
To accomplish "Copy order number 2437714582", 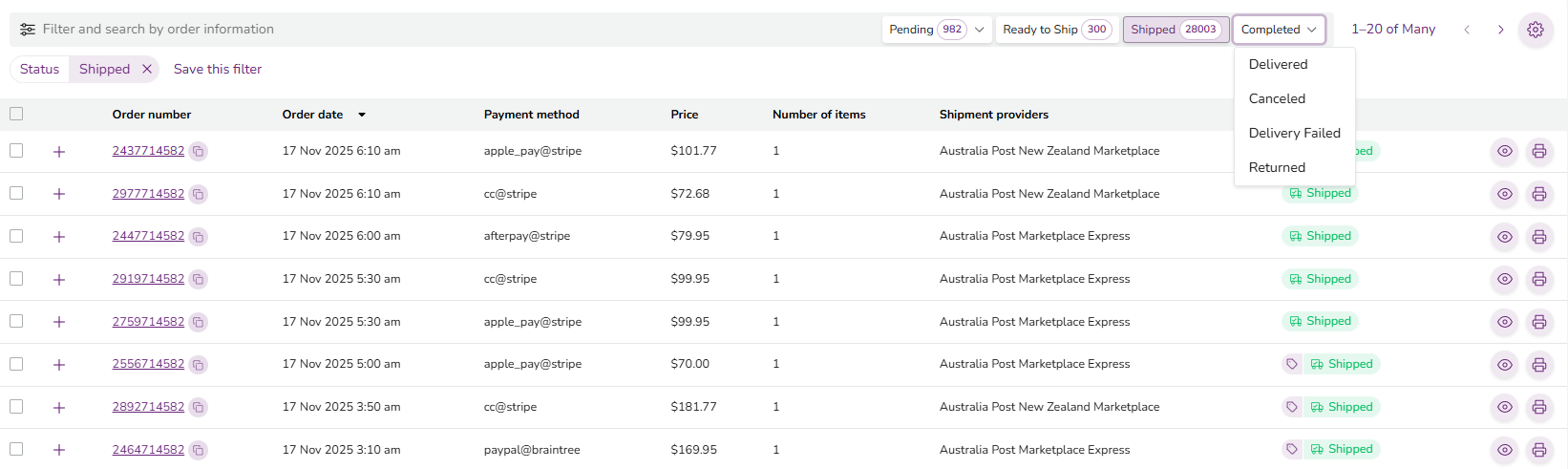I will [198, 152].
